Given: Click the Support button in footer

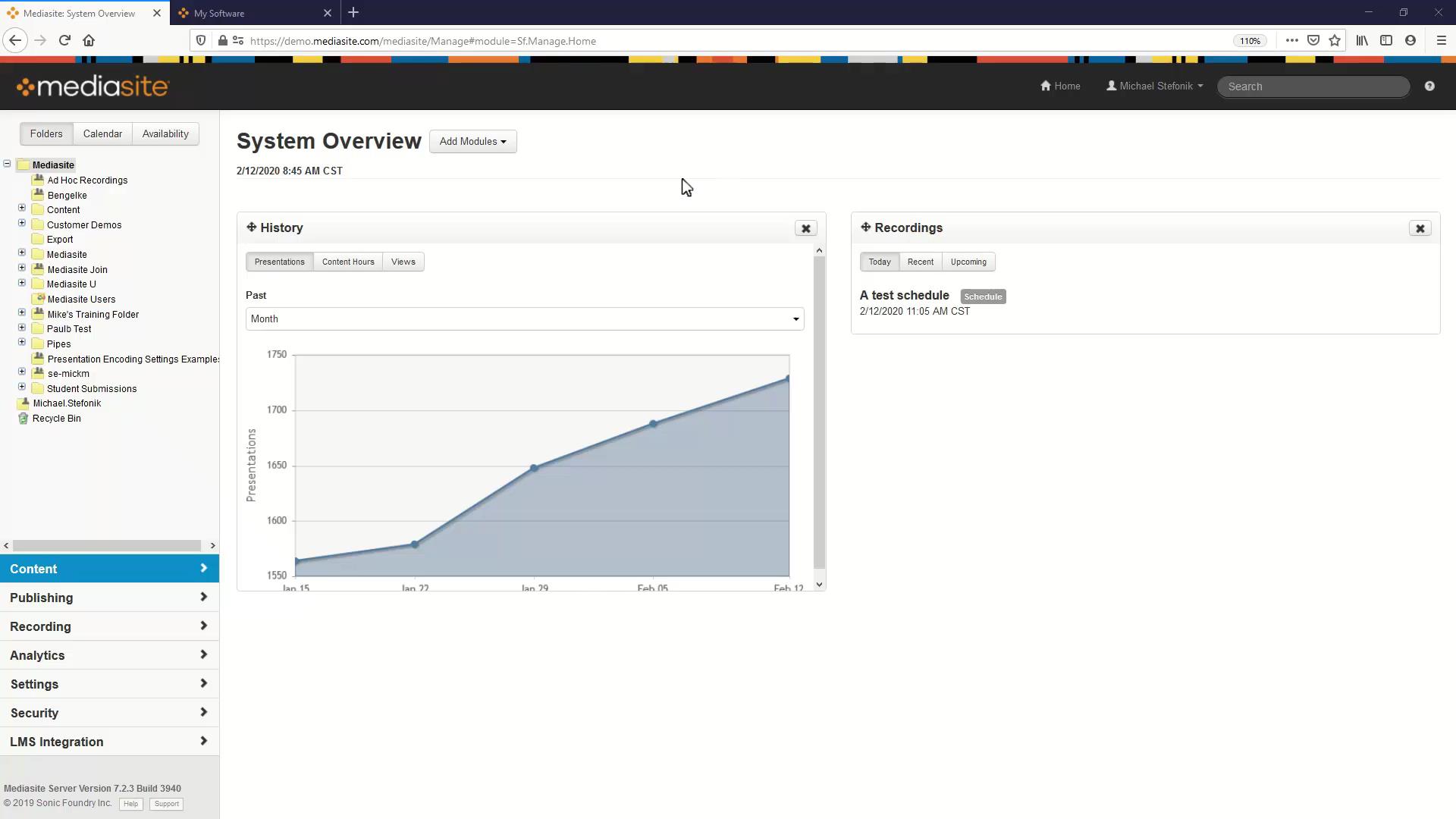Looking at the screenshot, I should click(x=166, y=804).
